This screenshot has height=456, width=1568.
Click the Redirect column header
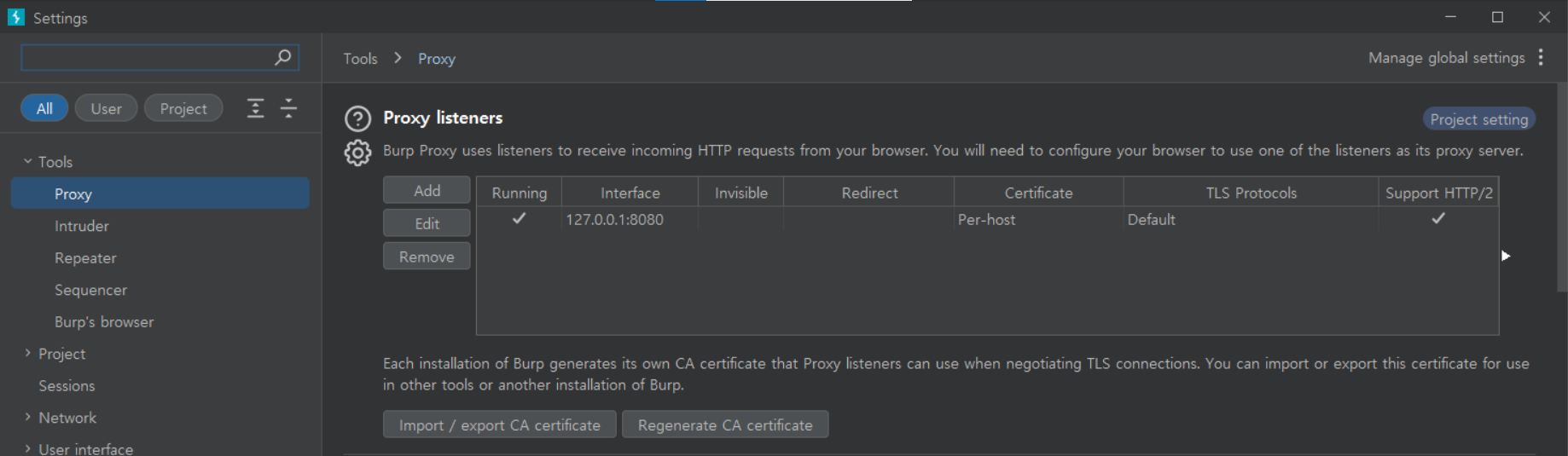(868, 192)
